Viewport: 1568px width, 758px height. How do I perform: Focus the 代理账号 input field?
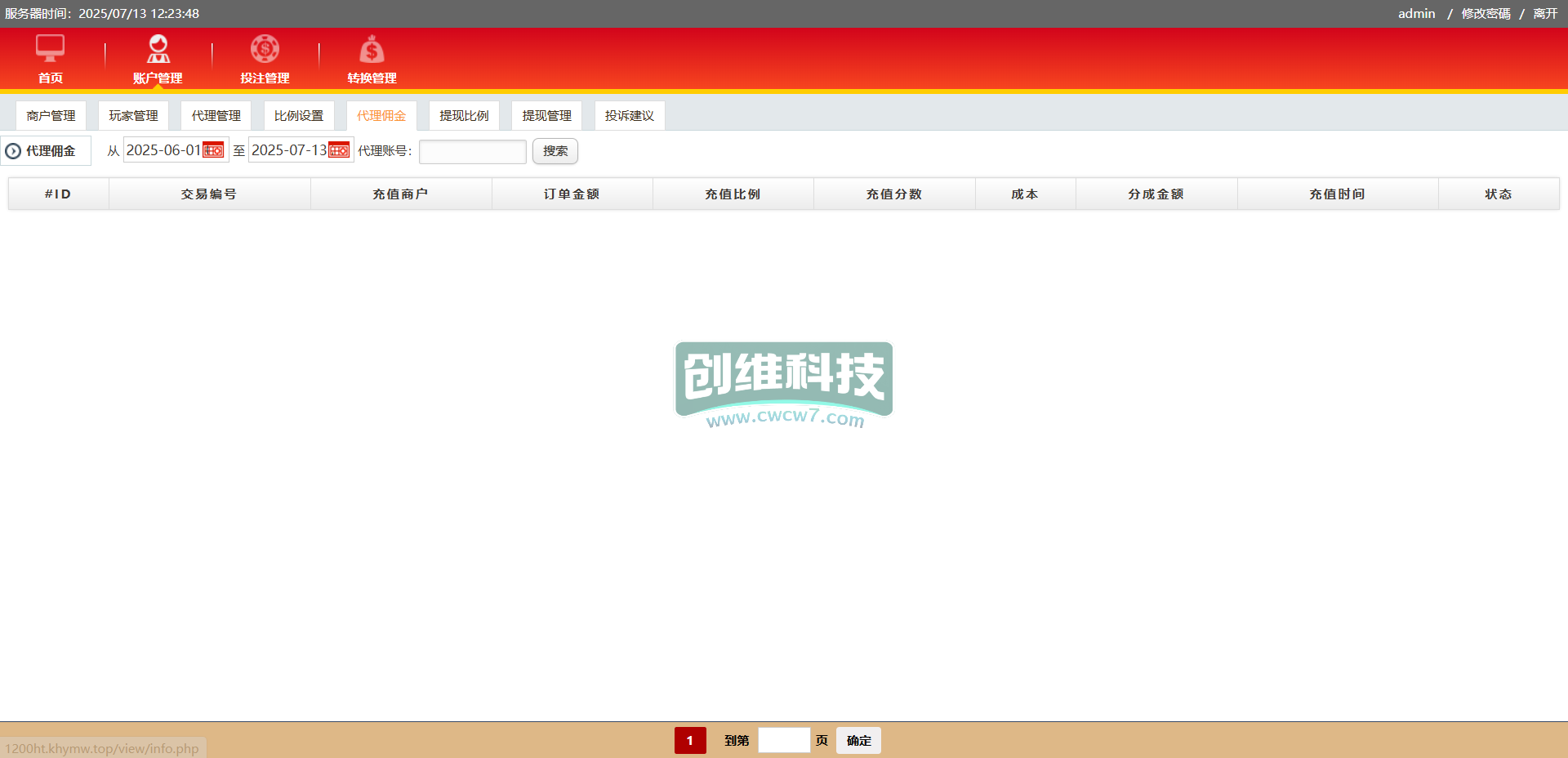coord(473,151)
